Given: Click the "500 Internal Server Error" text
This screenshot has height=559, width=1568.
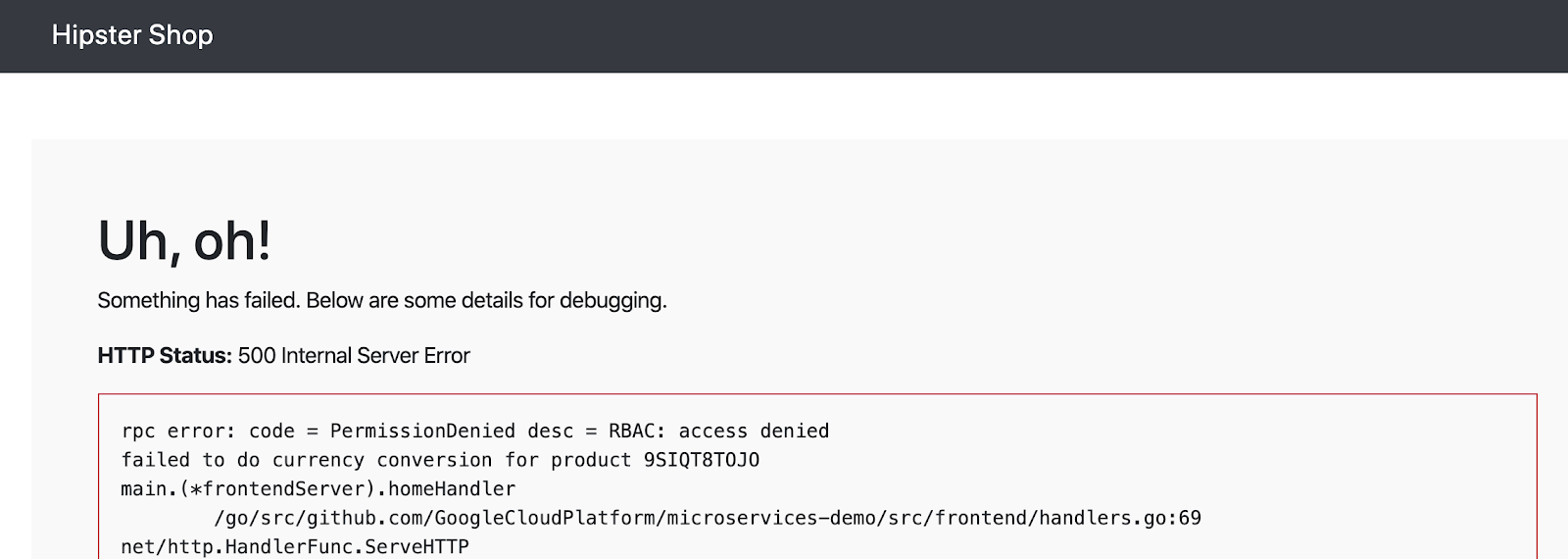Looking at the screenshot, I should pos(354,356).
